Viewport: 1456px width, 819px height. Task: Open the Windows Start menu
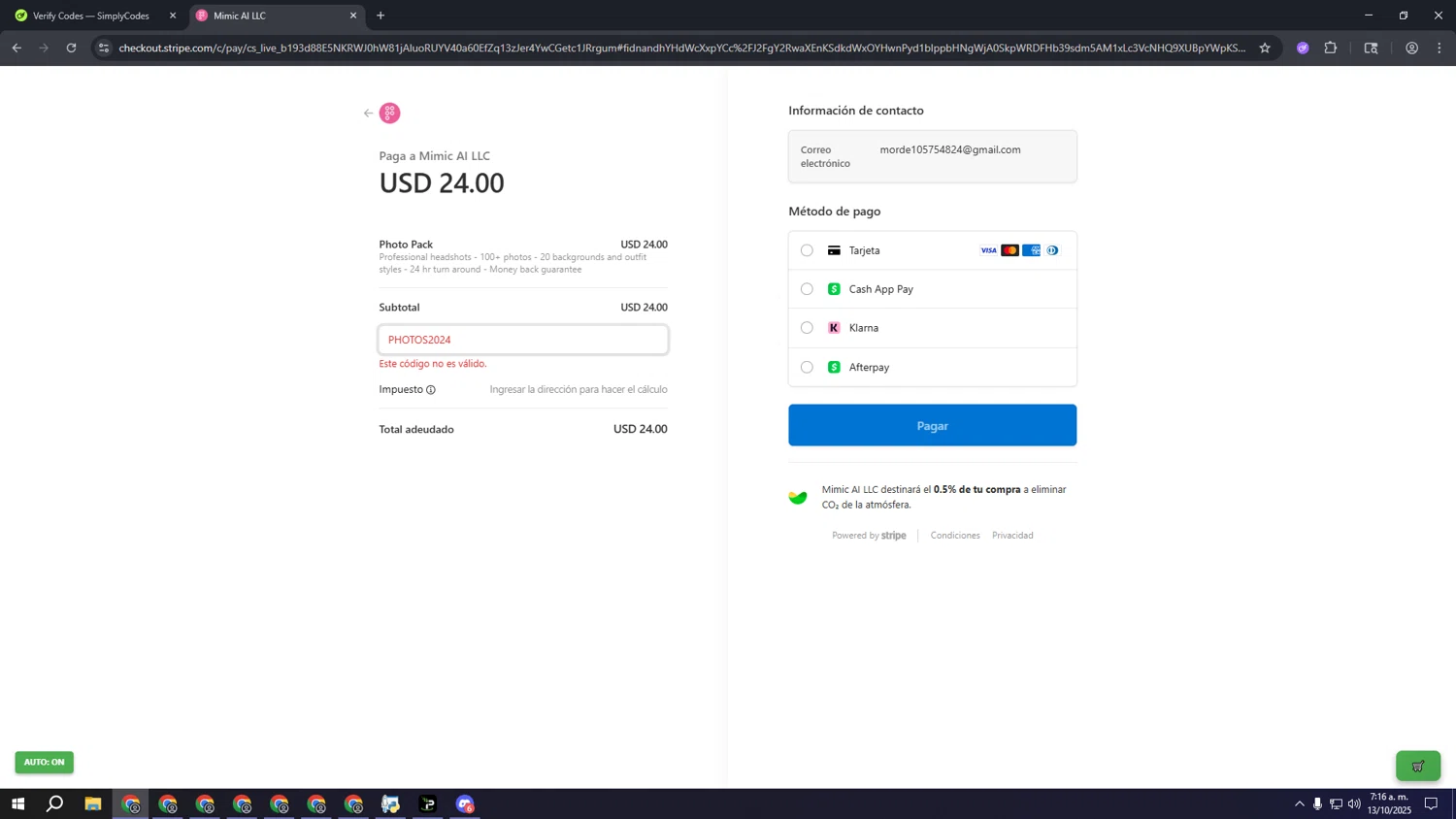tap(17, 803)
